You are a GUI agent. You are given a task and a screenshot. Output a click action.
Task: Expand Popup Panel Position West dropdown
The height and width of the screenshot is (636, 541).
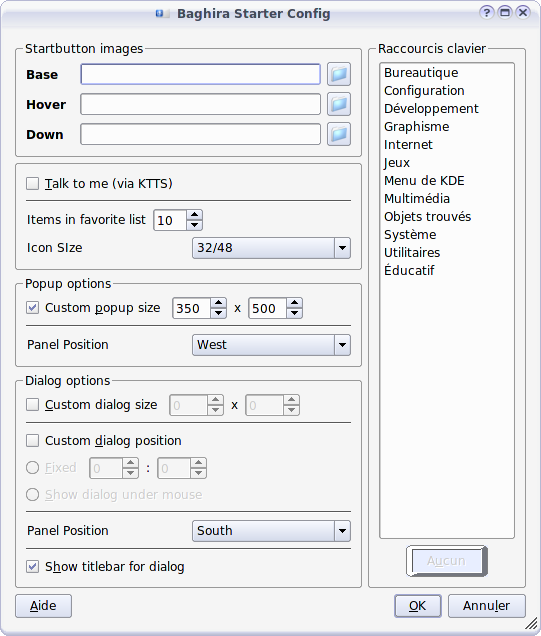[271, 345]
